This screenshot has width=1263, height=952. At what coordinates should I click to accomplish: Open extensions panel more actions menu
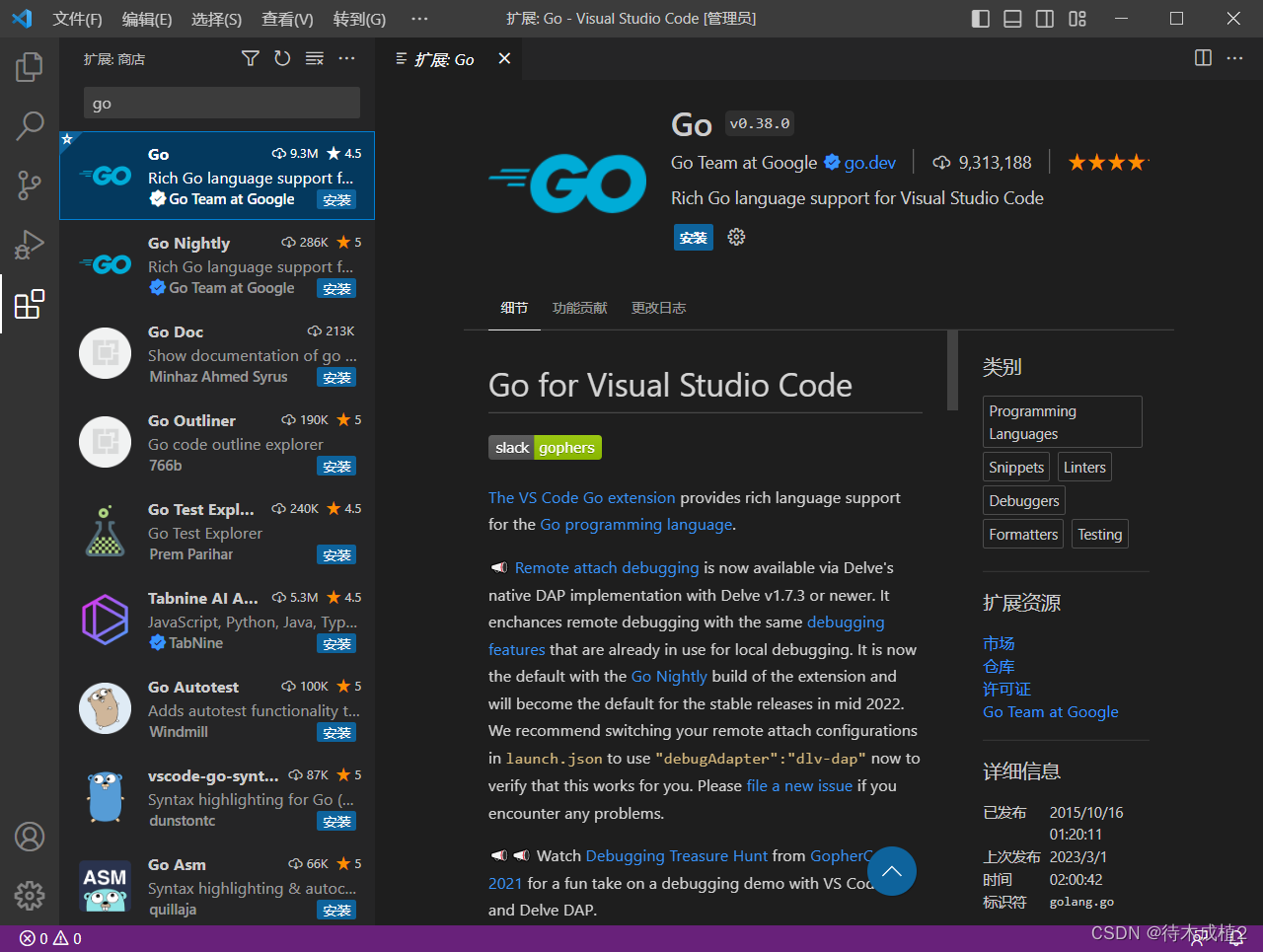pos(346,59)
